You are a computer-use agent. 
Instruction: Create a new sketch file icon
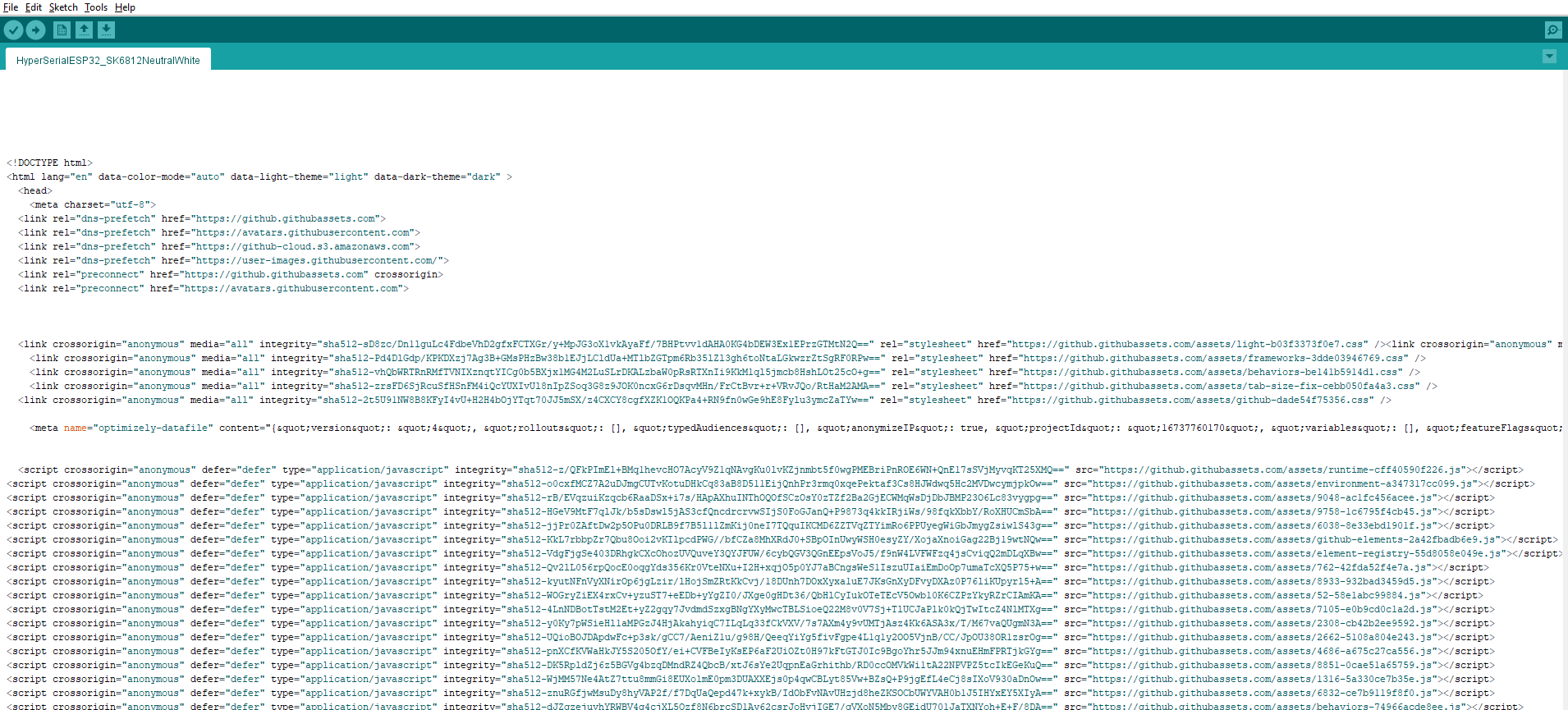point(62,30)
